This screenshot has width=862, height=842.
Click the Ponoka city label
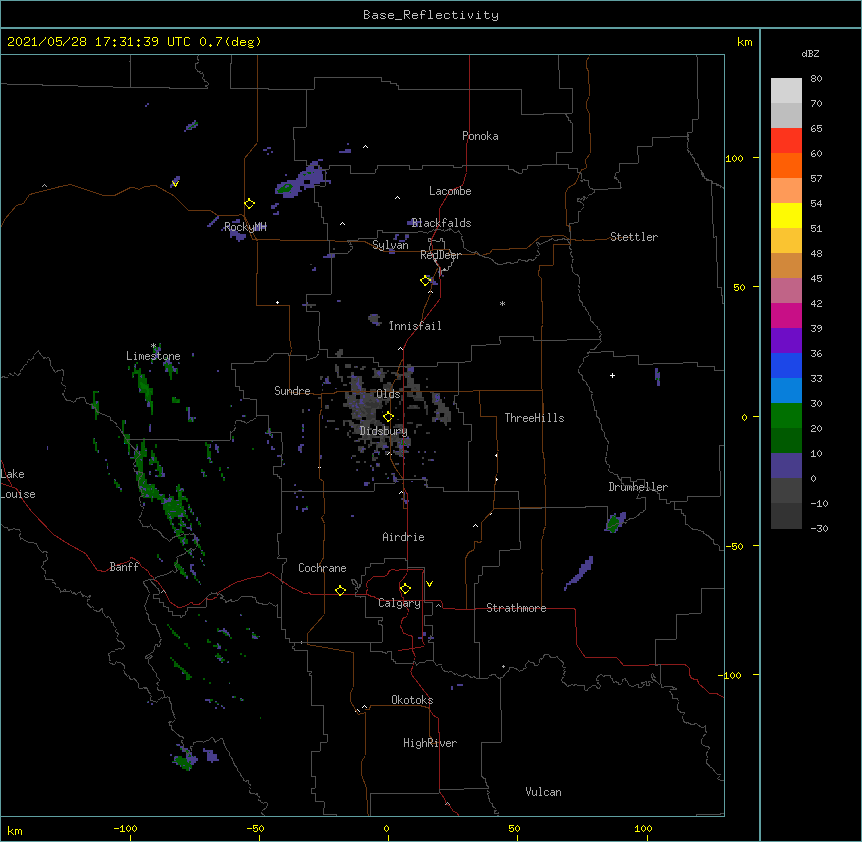(x=480, y=136)
